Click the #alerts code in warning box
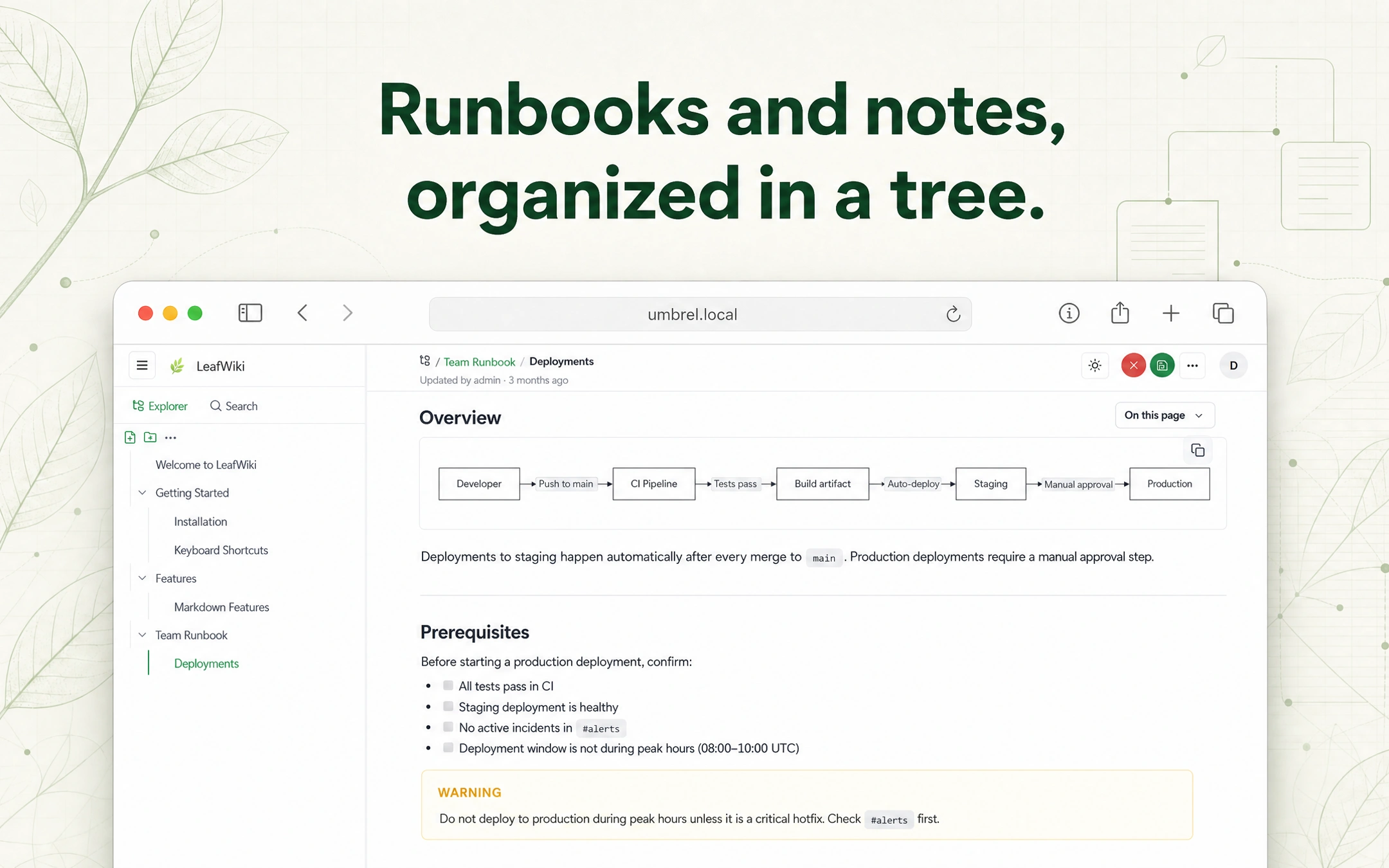1389x868 pixels. pos(889,820)
